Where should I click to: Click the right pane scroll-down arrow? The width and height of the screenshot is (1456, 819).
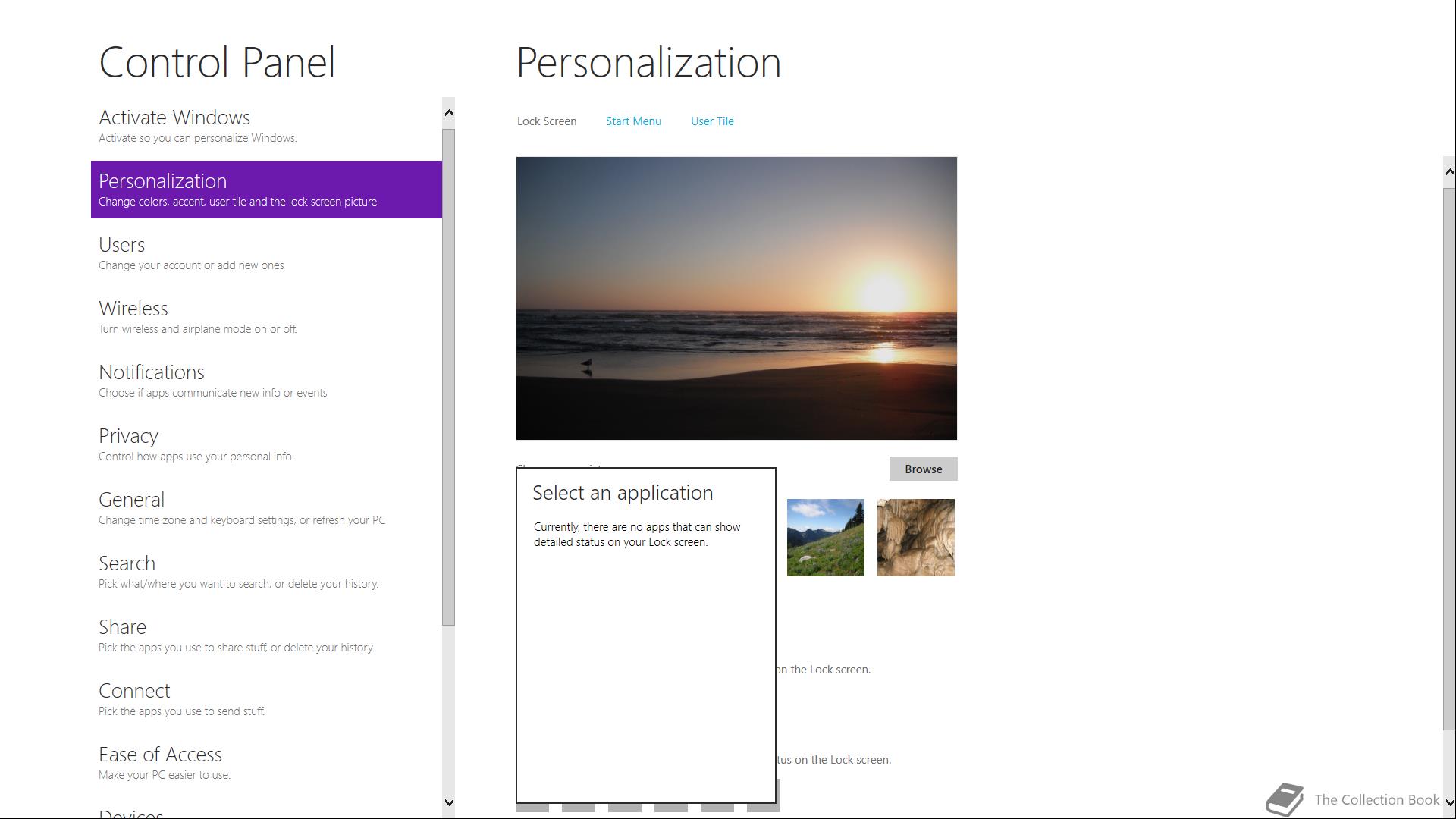(1449, 801)
